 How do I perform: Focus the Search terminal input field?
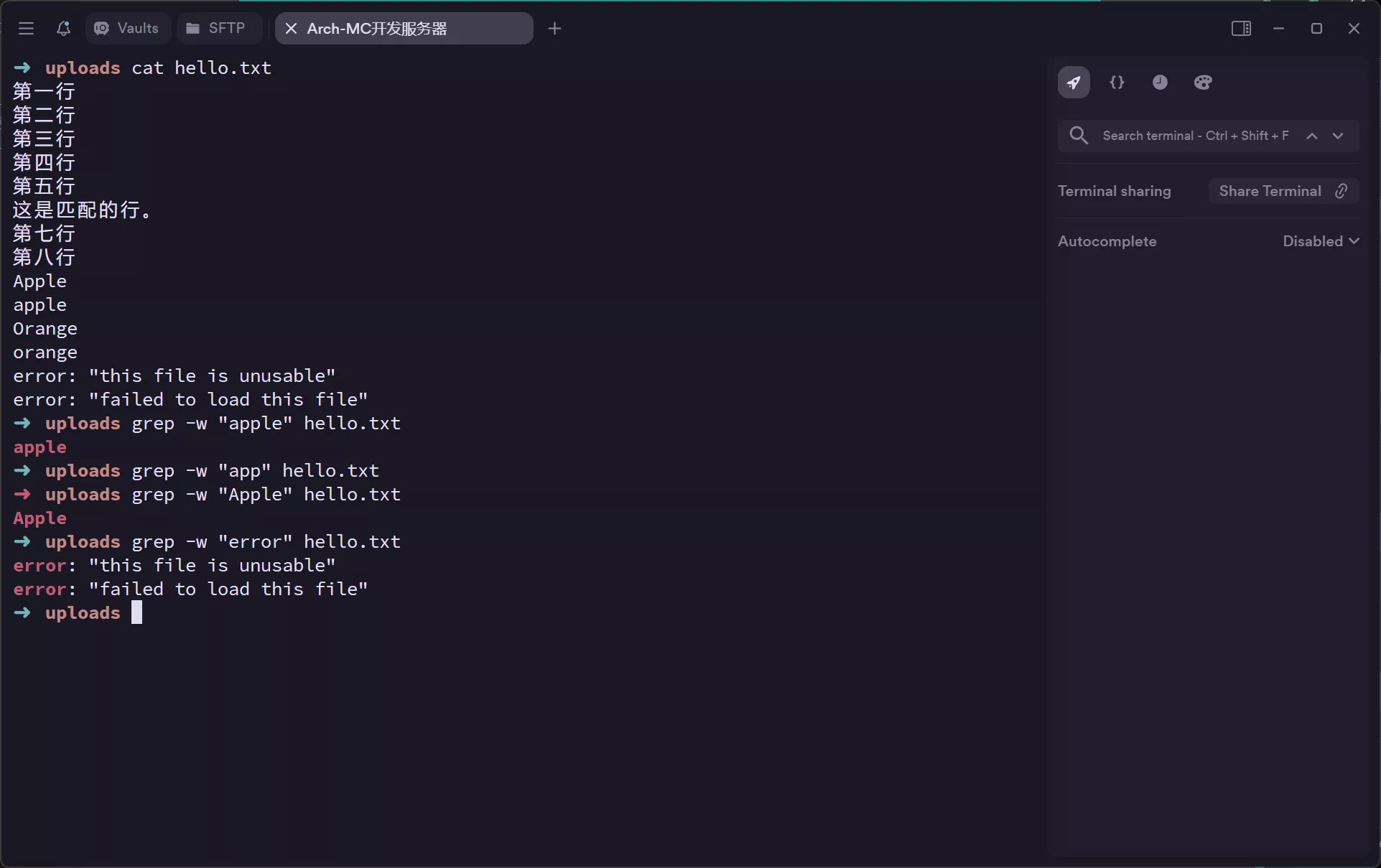pyautogui.click(x=1195, y=136)
